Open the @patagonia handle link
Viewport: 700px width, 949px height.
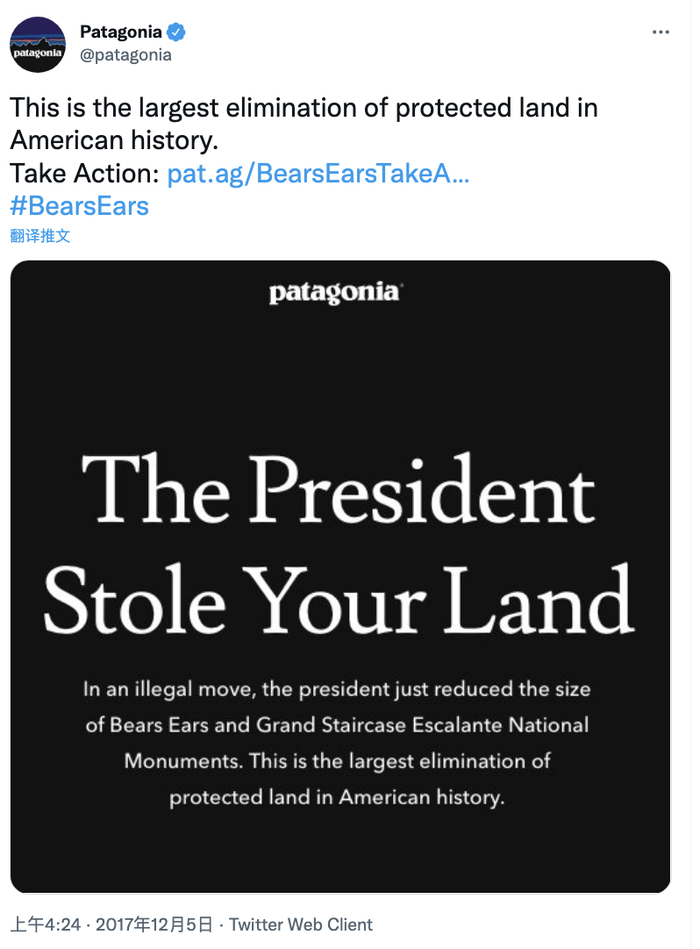125,55
